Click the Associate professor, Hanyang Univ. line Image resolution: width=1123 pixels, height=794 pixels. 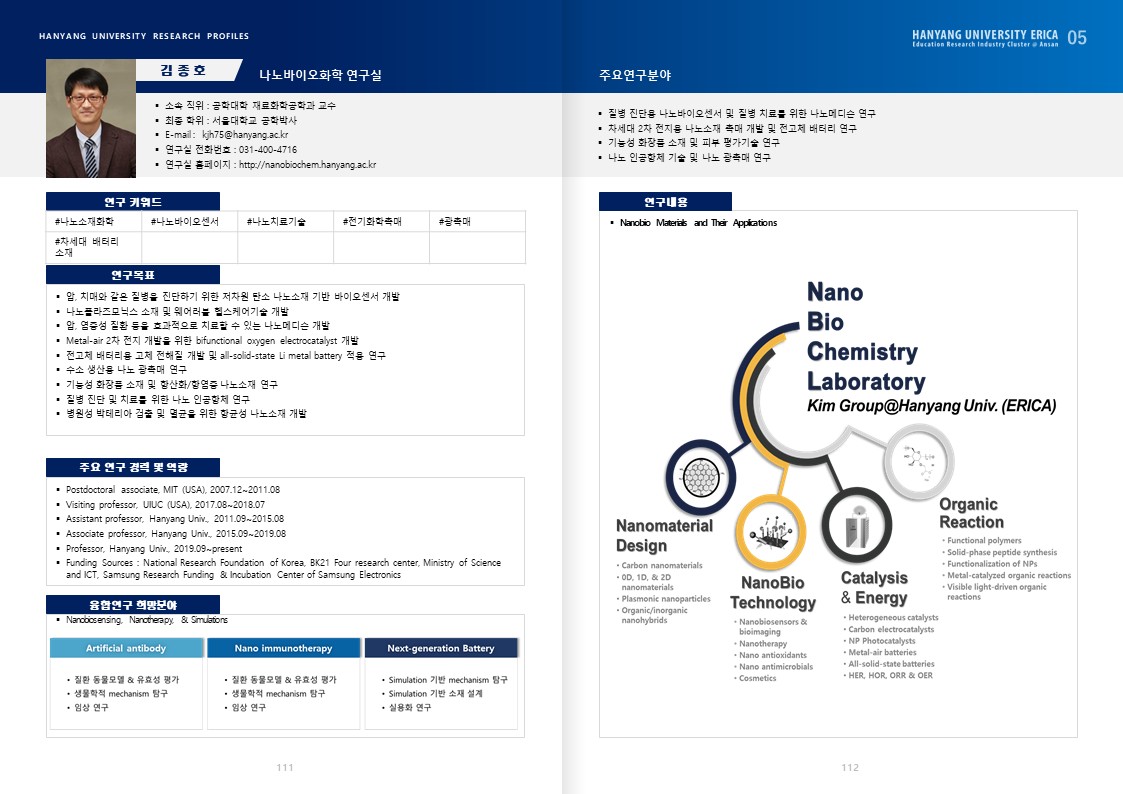coord(176,534)
